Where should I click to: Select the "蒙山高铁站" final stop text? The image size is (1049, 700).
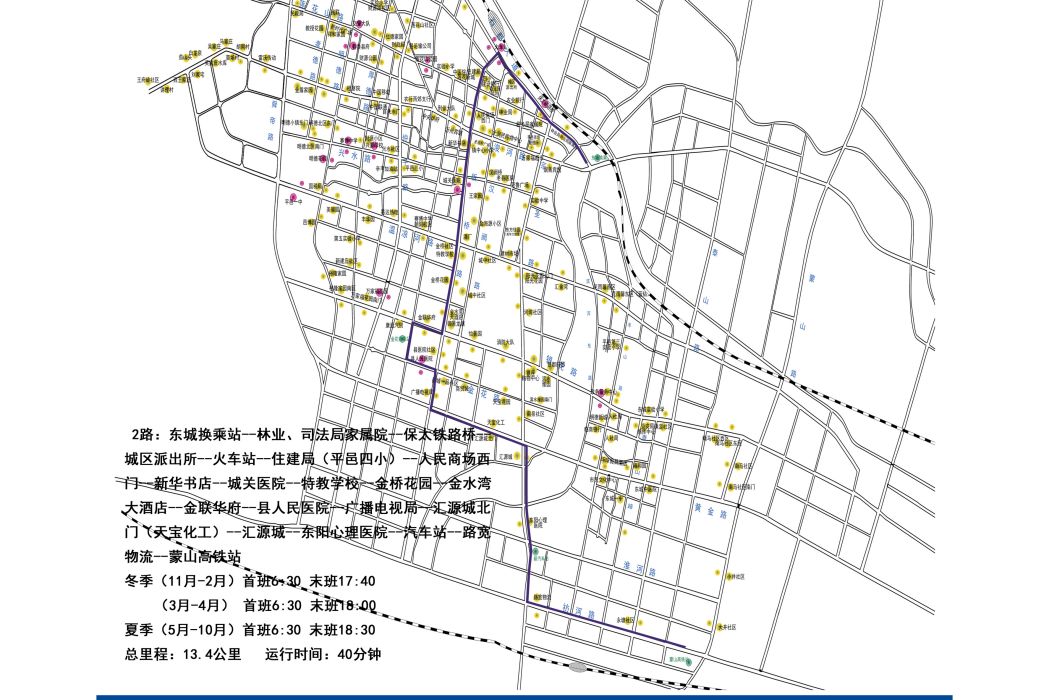205,557
